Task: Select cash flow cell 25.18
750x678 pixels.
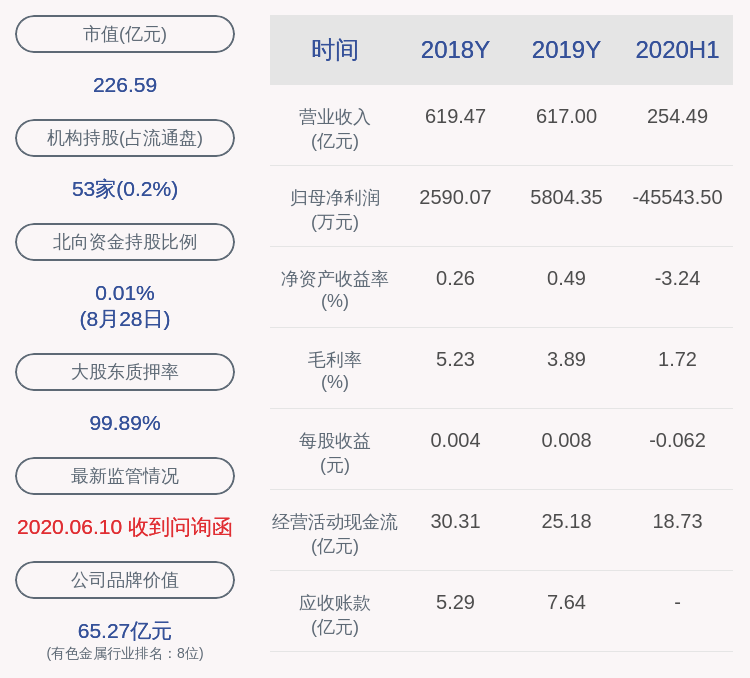Action: point(566,521)
